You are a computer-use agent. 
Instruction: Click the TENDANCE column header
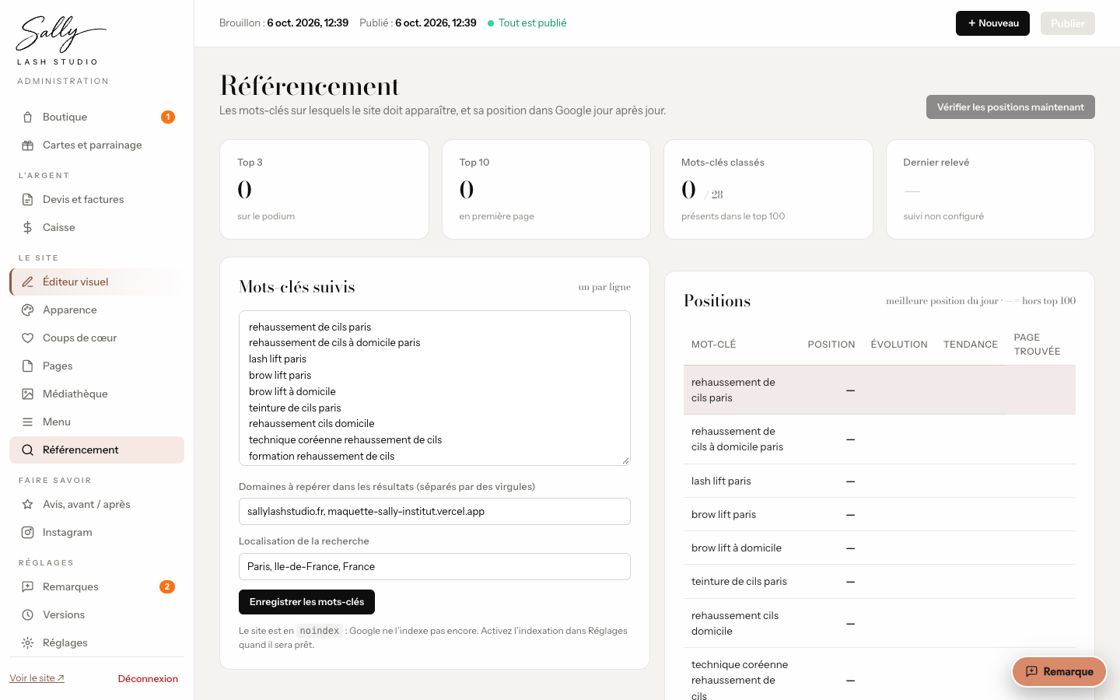coord(970,344)
